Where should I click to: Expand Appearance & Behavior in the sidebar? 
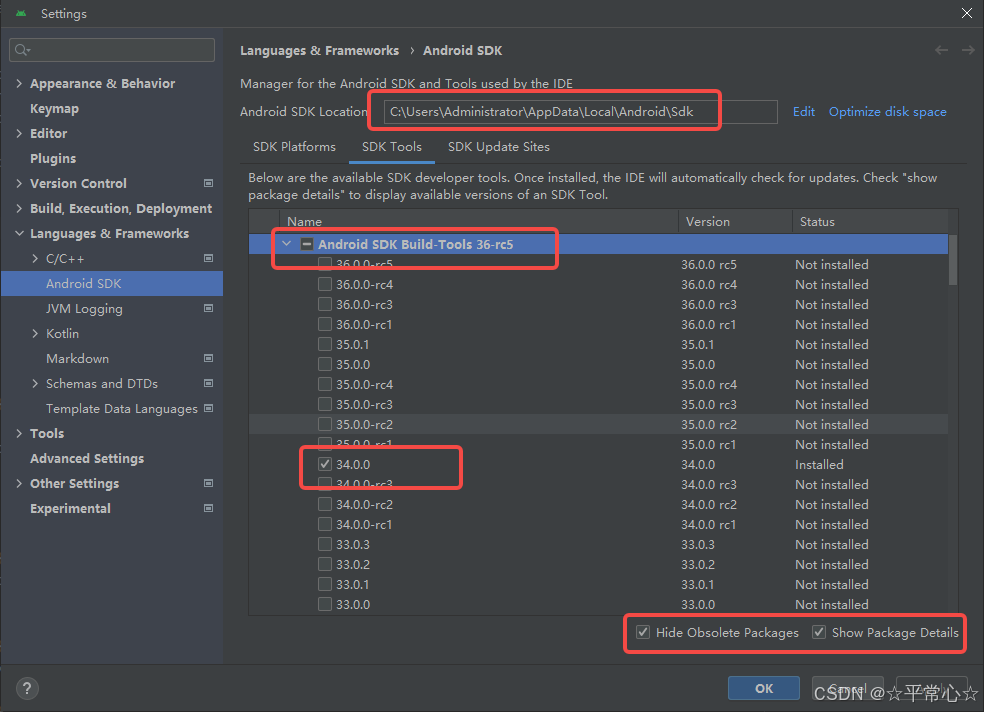point(19,83)
